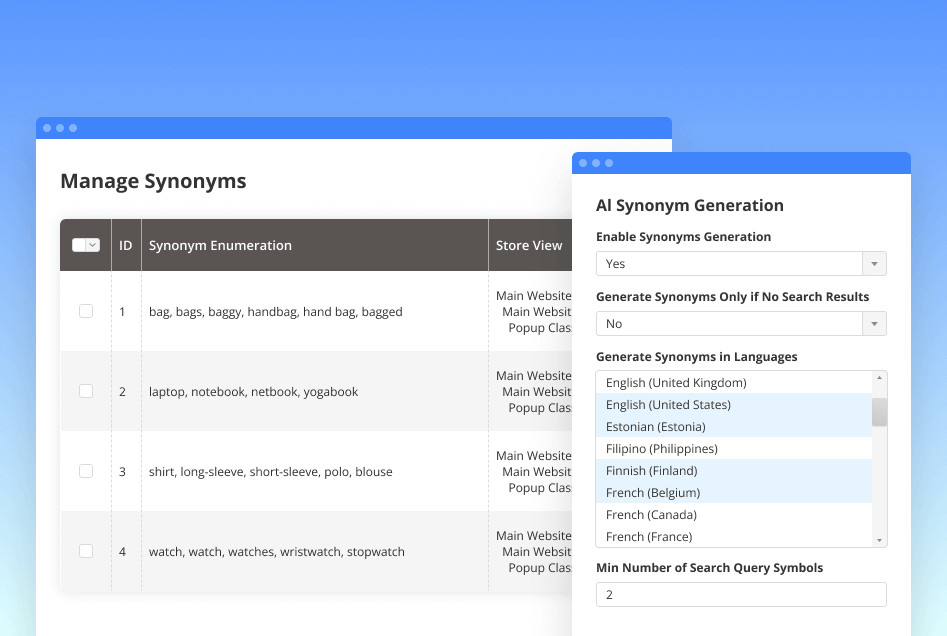Screen dimensions: 947x636
Task: Open the select-all checkbox dropdown in header
Action: 93,245
